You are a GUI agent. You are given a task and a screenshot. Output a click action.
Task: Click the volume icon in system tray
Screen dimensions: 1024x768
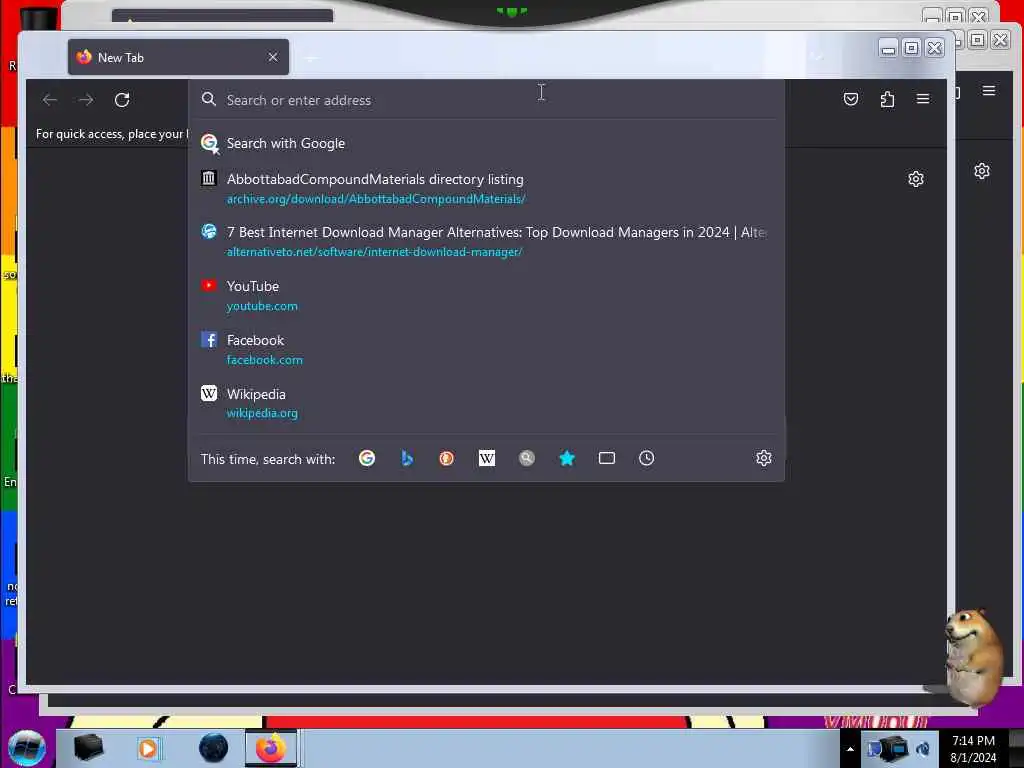[x=923, y=749]
